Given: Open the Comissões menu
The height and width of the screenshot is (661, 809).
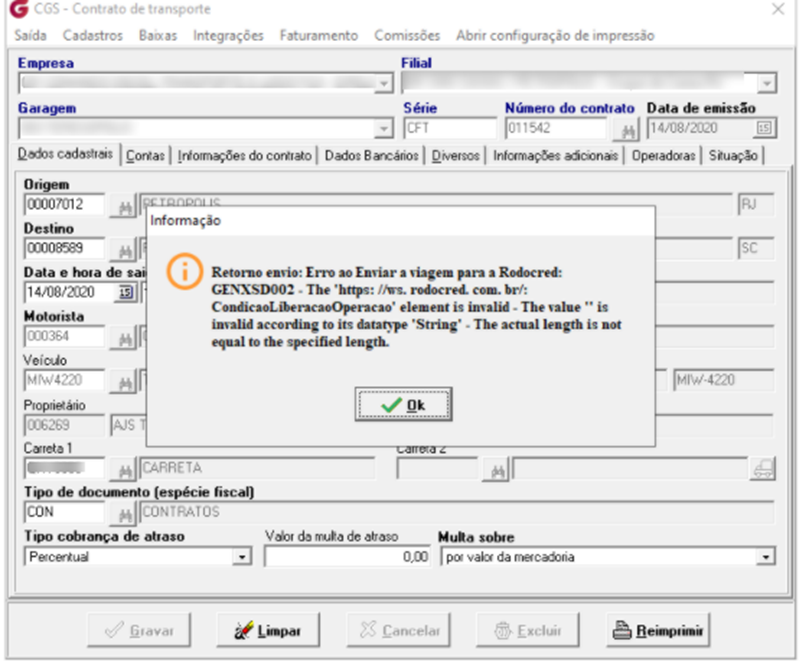Looking at the screenshot, I should [x=407, y=36].
